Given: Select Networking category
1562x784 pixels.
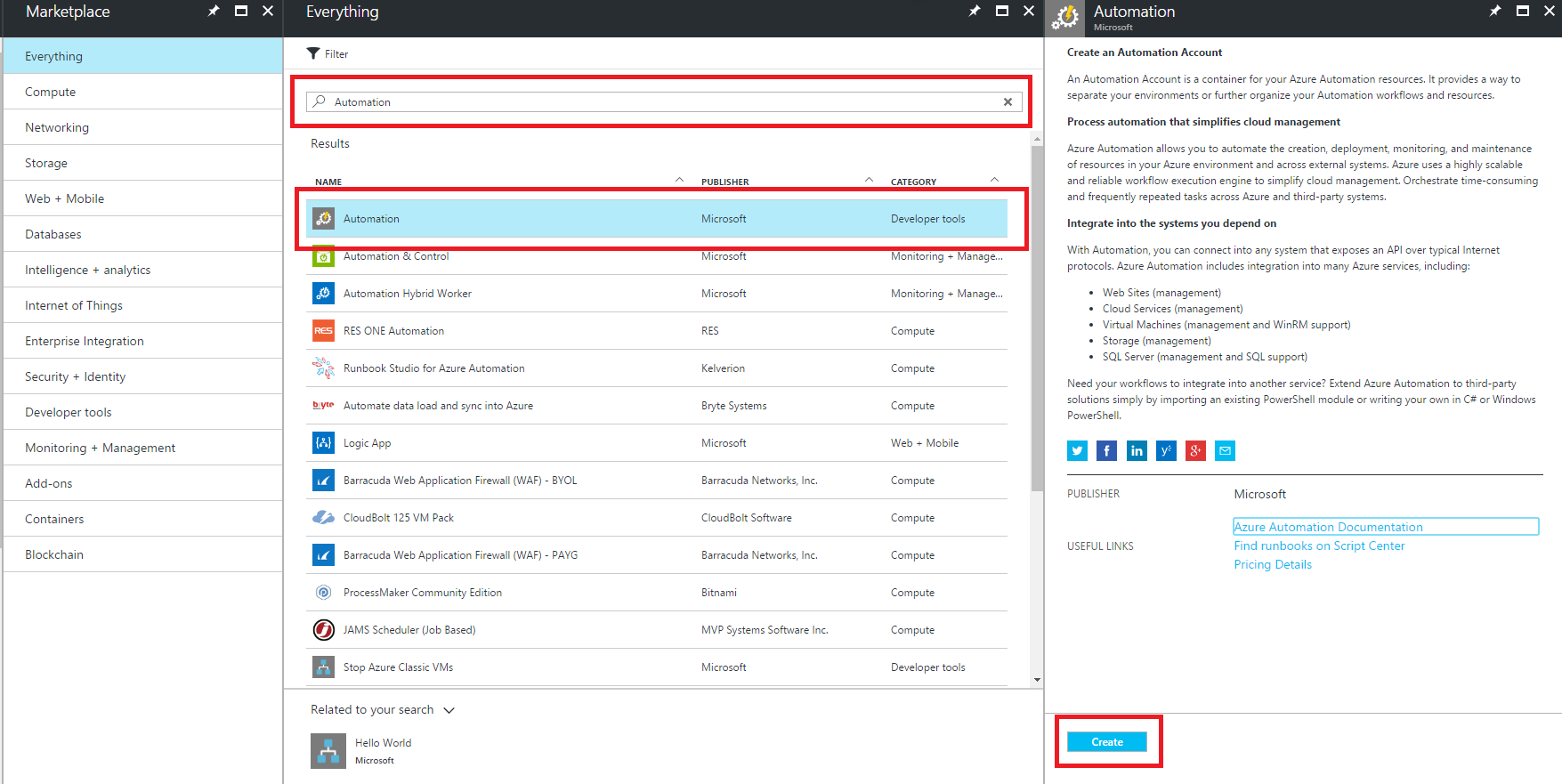Looking at the screenshot, I should [x=143, y=127].
